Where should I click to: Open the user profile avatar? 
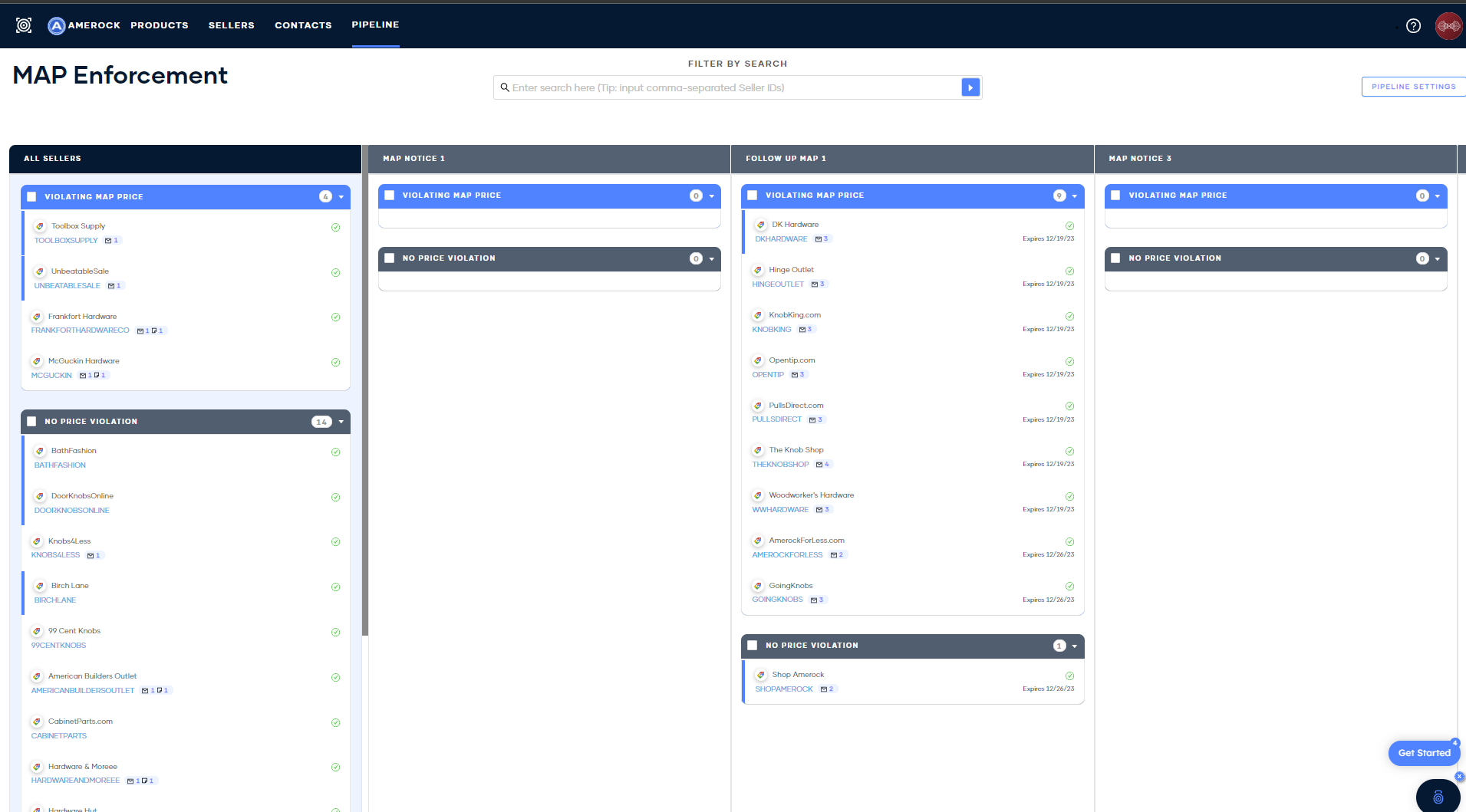(x=1448, y=26)
